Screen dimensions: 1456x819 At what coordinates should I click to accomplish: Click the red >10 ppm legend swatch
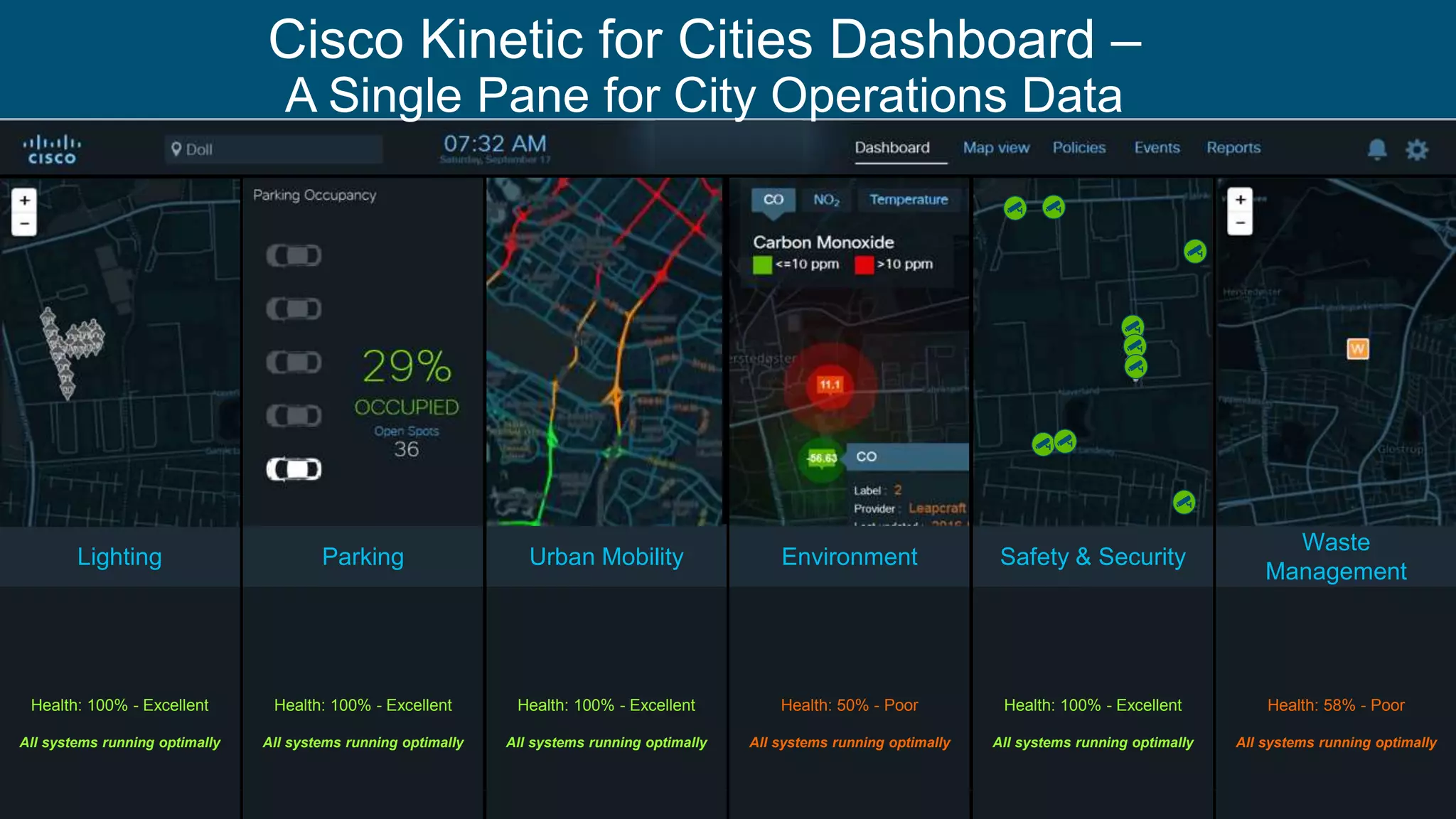864,264
